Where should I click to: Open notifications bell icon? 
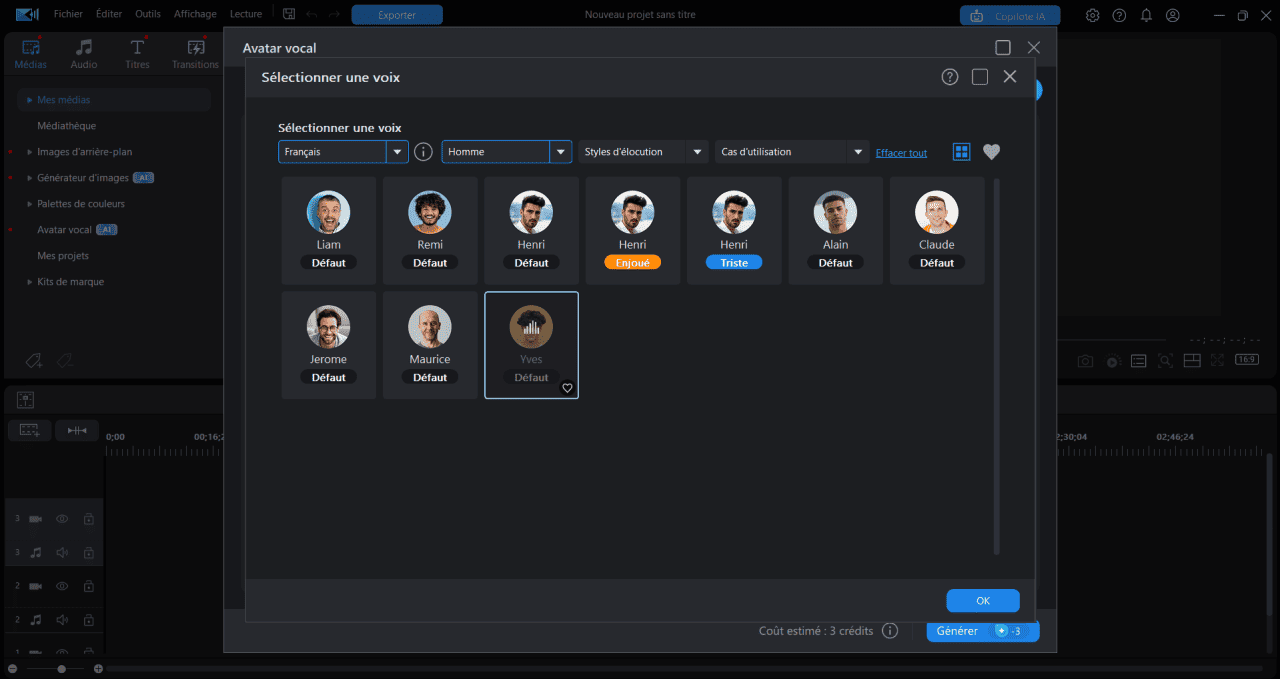1146,15
